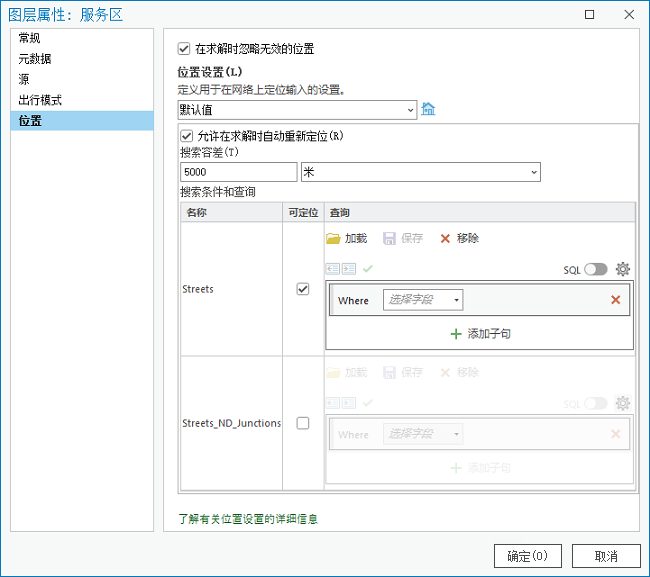The height and width of the screenshot is (577, 650).
Task: Click the outdent clause icon for Streets
Action: coord(333,269)
